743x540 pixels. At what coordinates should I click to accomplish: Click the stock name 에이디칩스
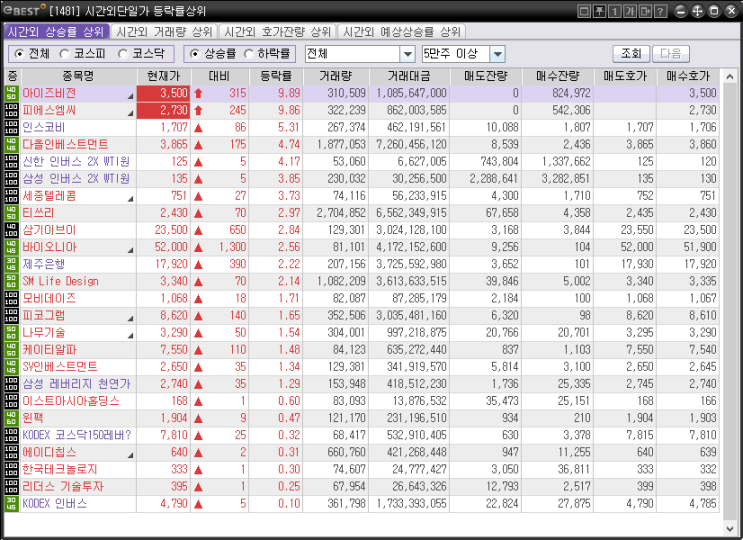[49, 452]
